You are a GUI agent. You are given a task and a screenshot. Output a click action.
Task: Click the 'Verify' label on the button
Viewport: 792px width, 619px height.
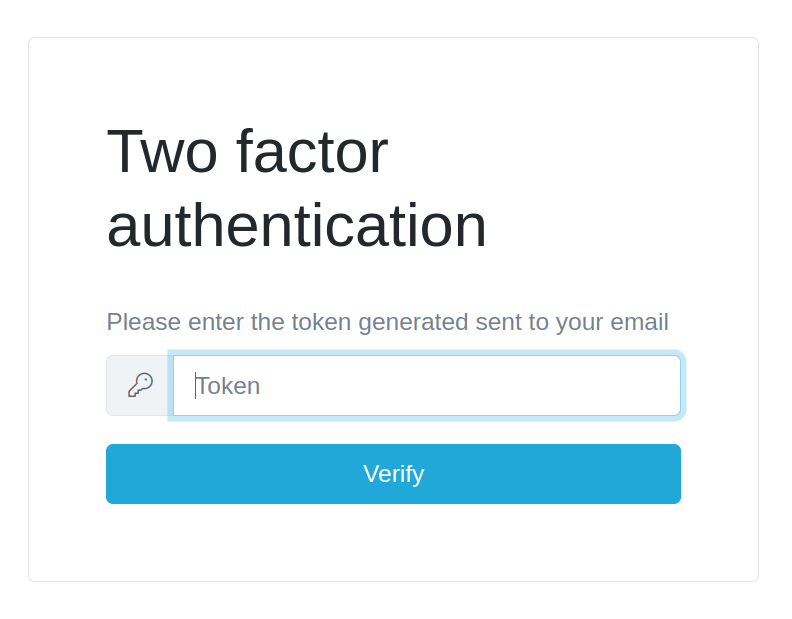pos(393,474)
